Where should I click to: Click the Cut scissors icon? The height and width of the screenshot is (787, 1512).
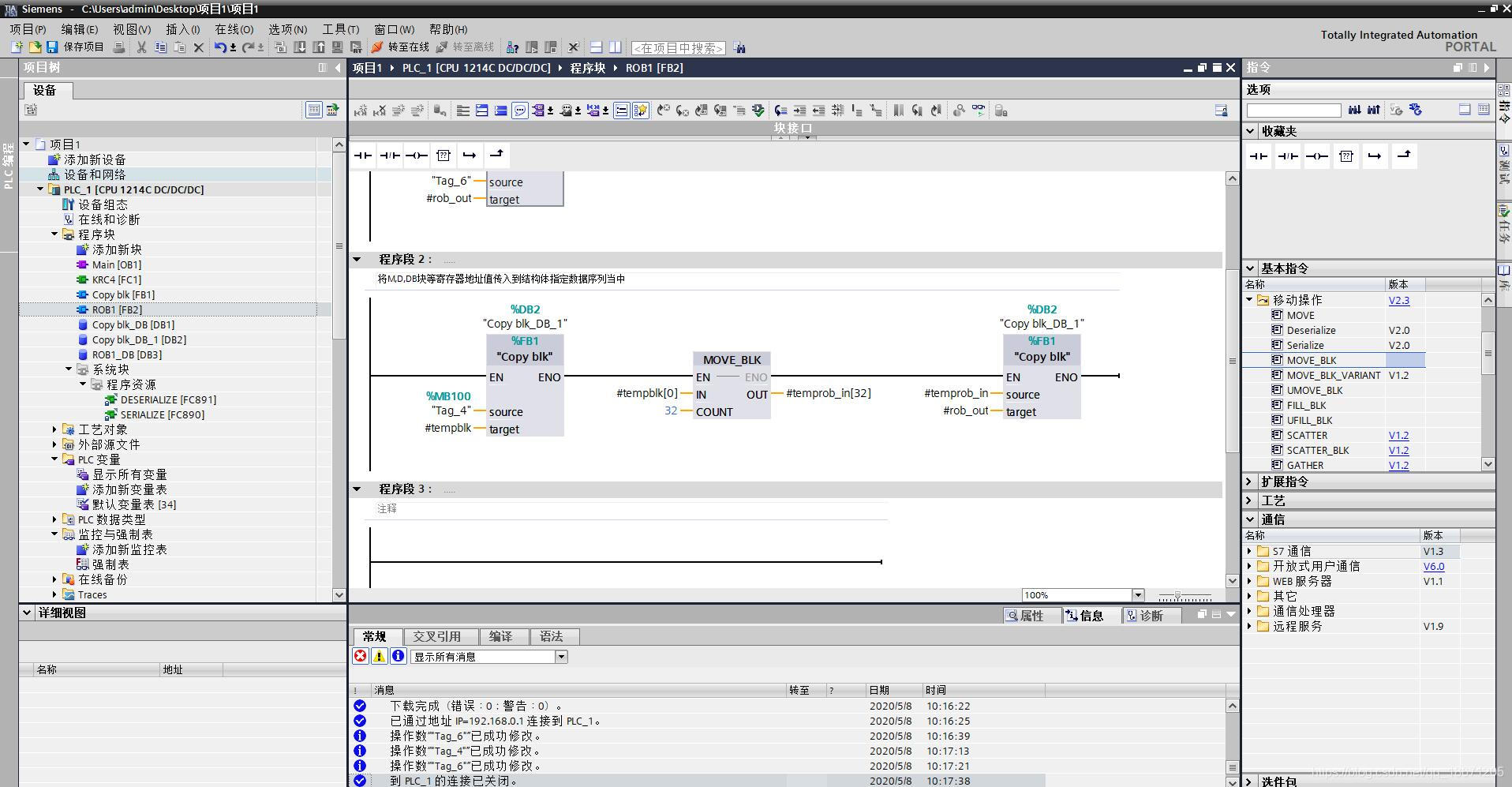coord(141,47)
